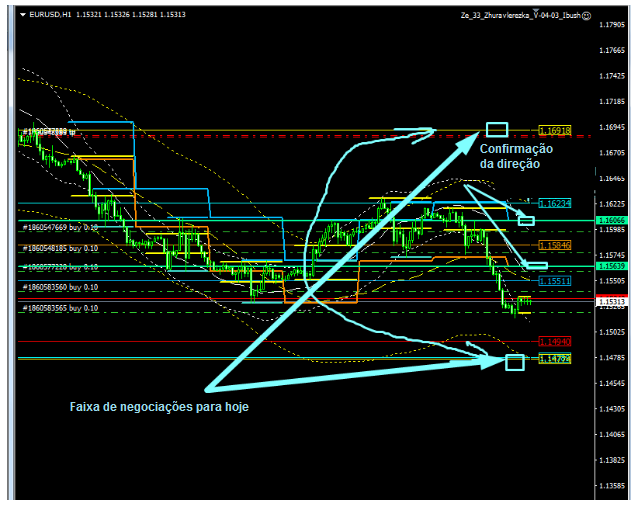This screenshot has width=637, height=505.
Task: Select order #1860547669 buy 0.10 line label
Action: tap(61, 228)
